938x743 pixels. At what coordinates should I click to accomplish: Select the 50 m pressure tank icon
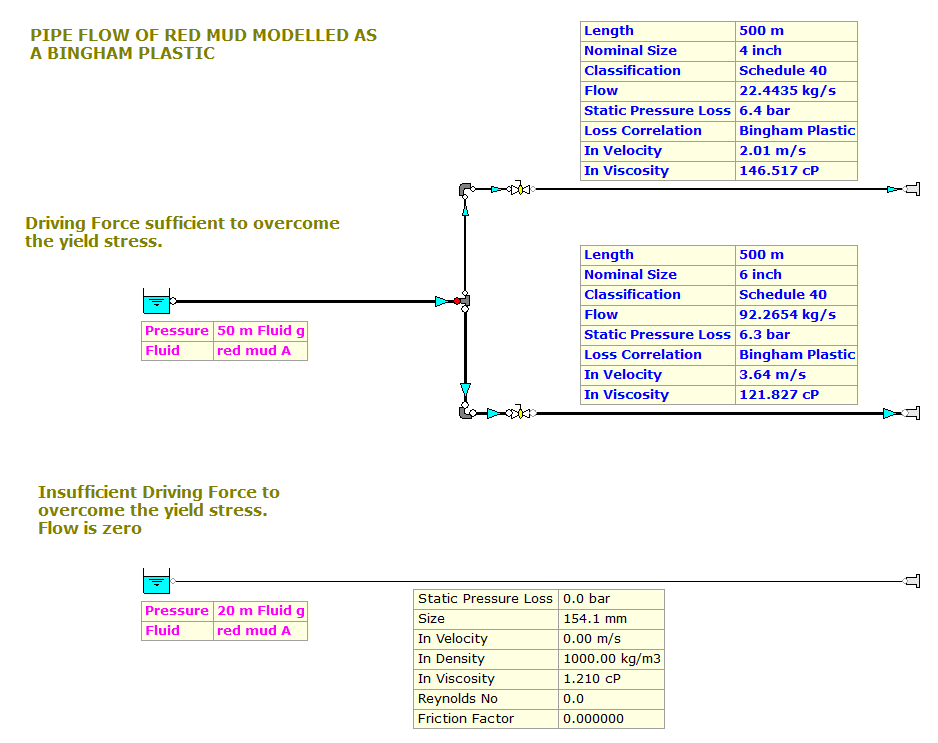click(156, 301)
